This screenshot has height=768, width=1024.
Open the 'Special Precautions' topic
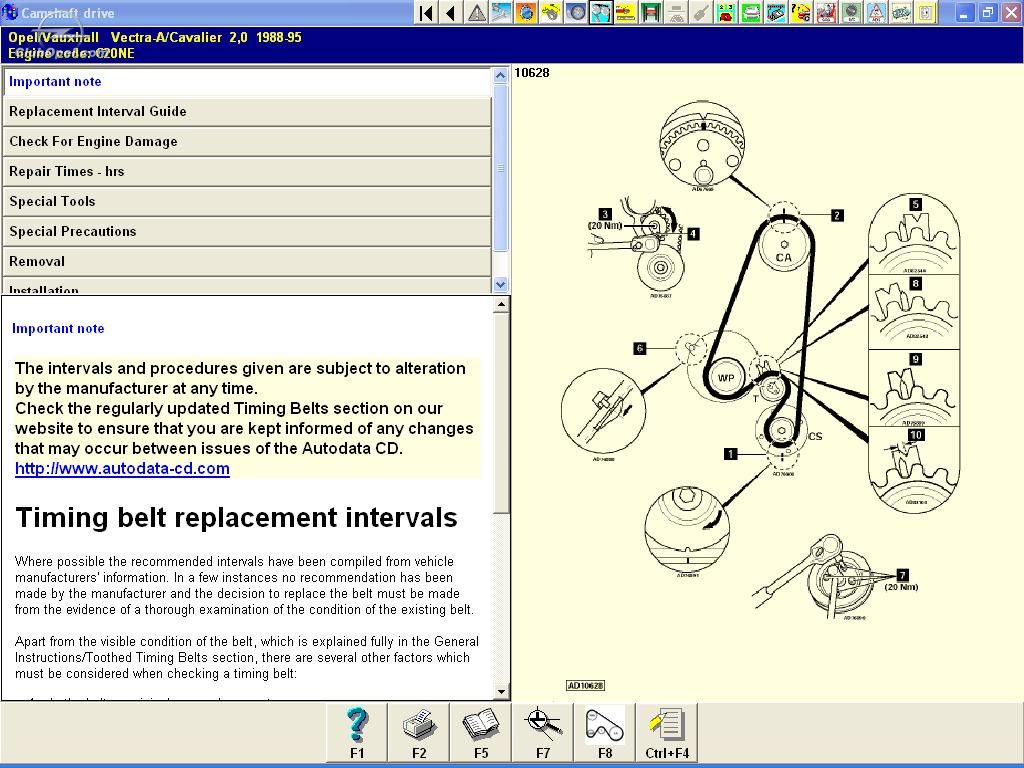pos(248,232)
